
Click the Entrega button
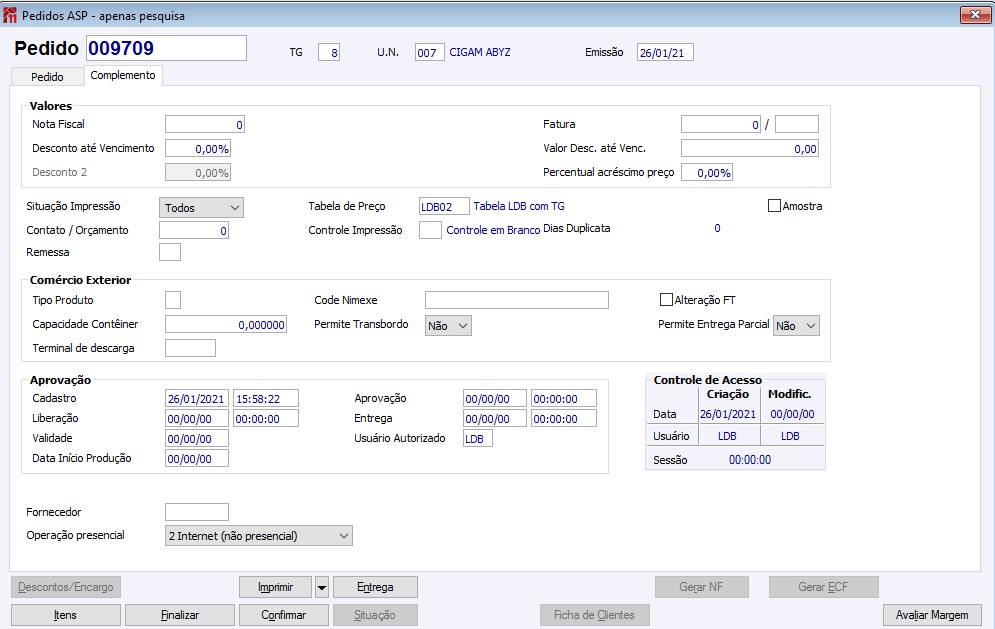tap(375, 587)
